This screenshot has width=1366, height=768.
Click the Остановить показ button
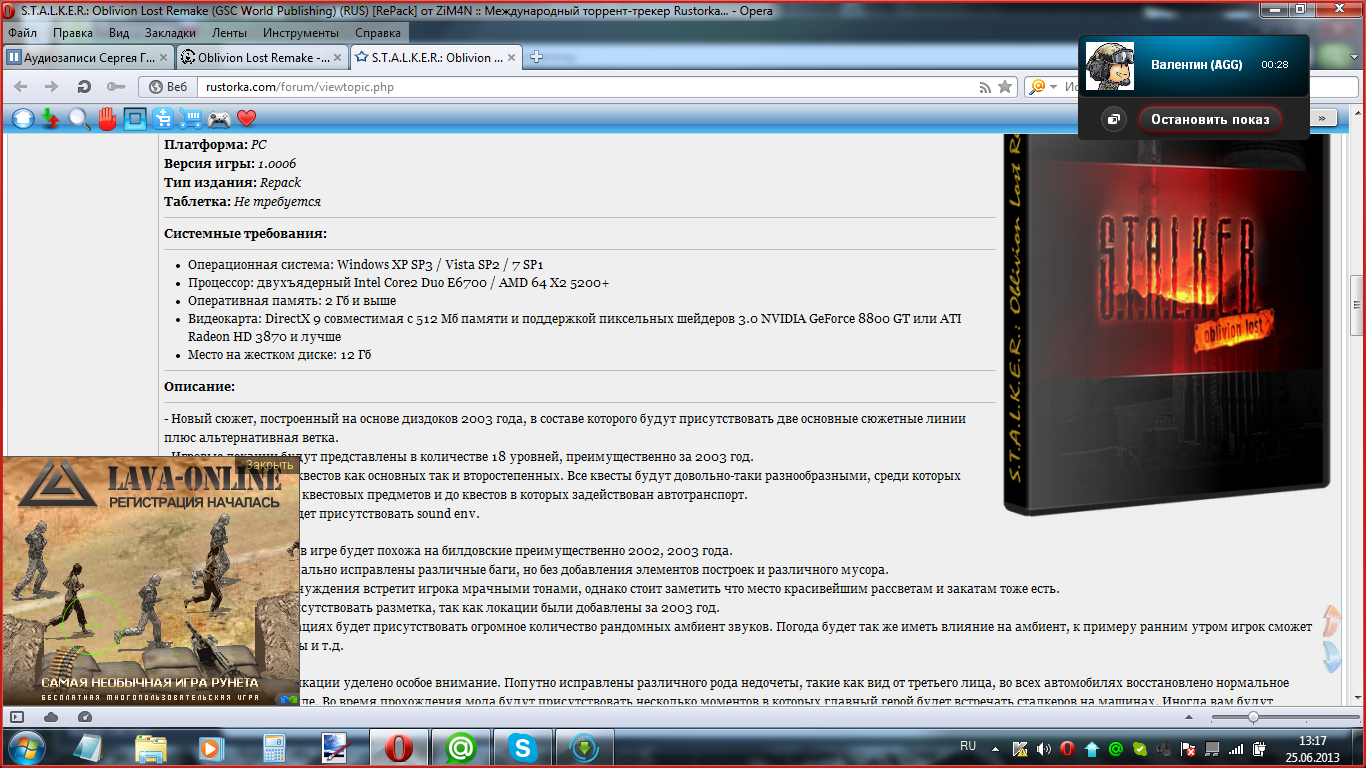[x=1210, y=120]
